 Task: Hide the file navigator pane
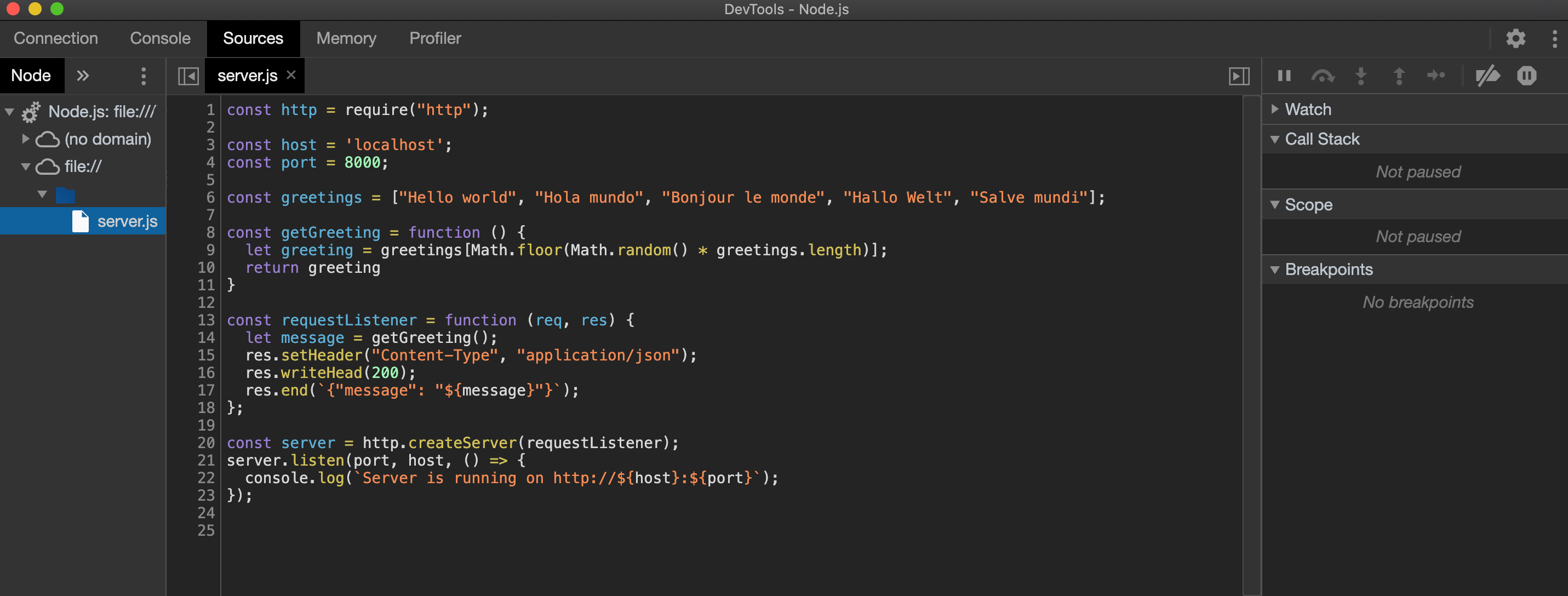(188, 76)
